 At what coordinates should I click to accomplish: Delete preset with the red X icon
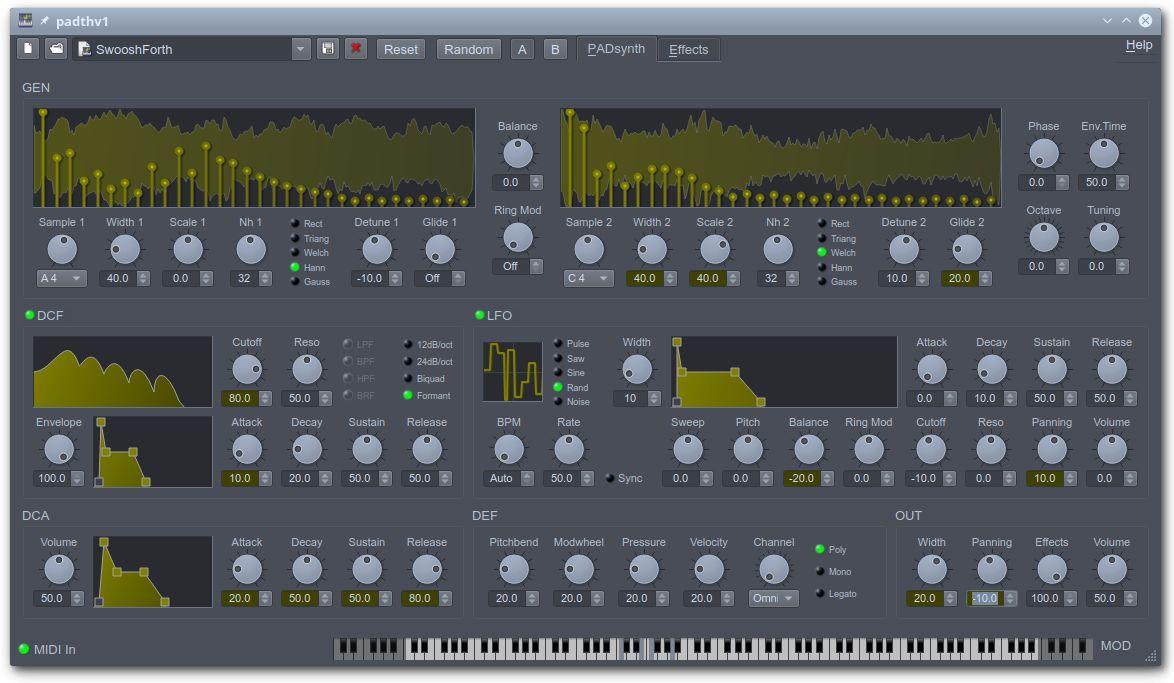pyautogui.click(x=356, y=49)
